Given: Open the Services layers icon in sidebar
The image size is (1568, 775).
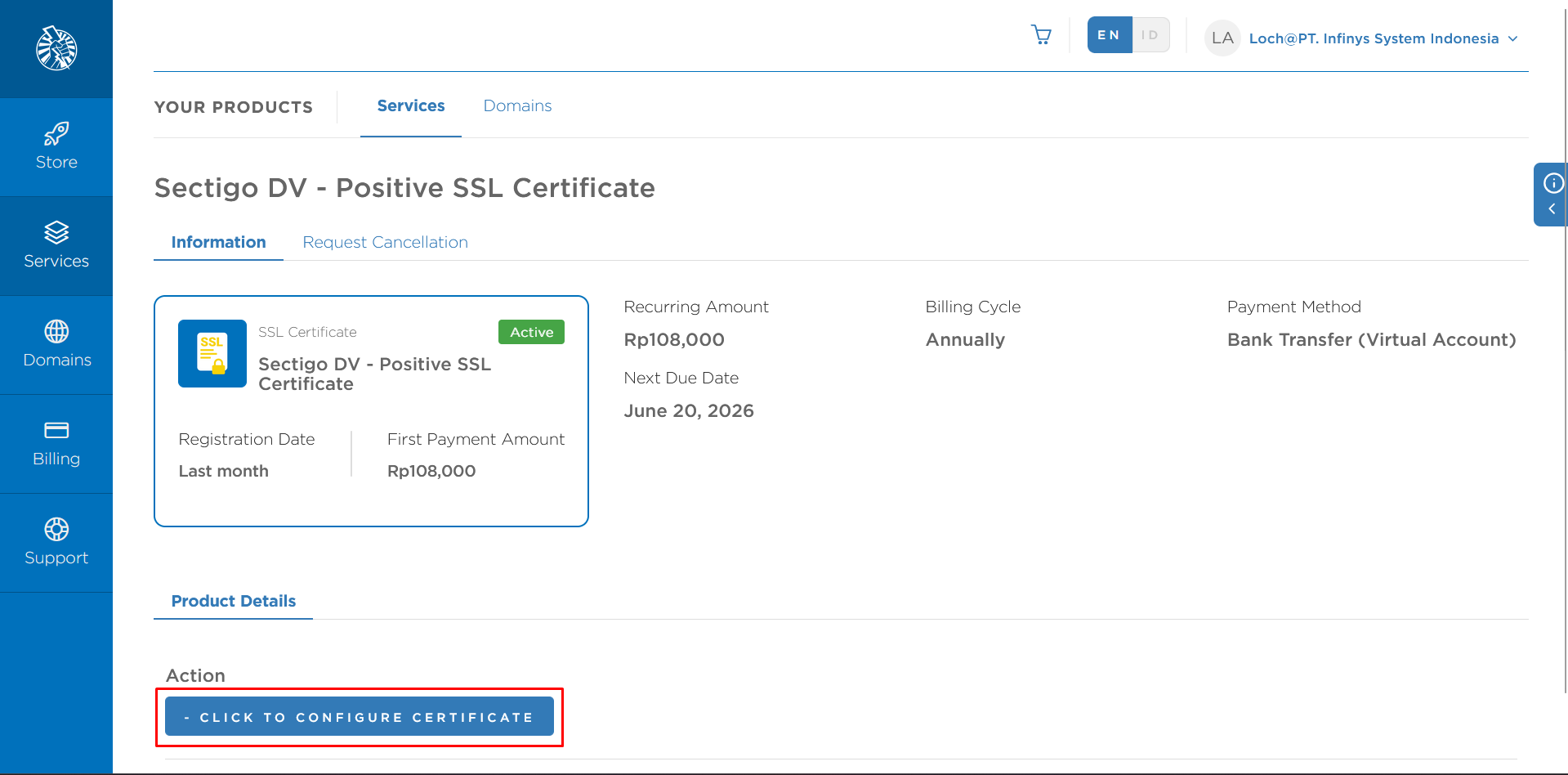Looking at the screenshot, I should 56,233.
